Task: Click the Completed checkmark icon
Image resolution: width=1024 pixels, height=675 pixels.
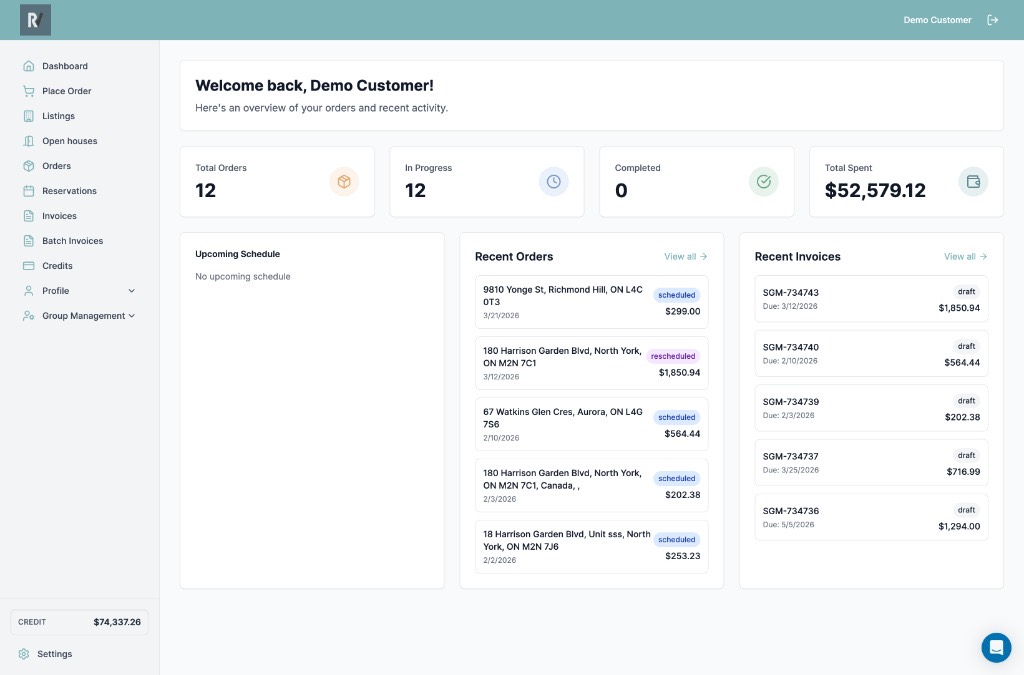Action: click(763, 181)
